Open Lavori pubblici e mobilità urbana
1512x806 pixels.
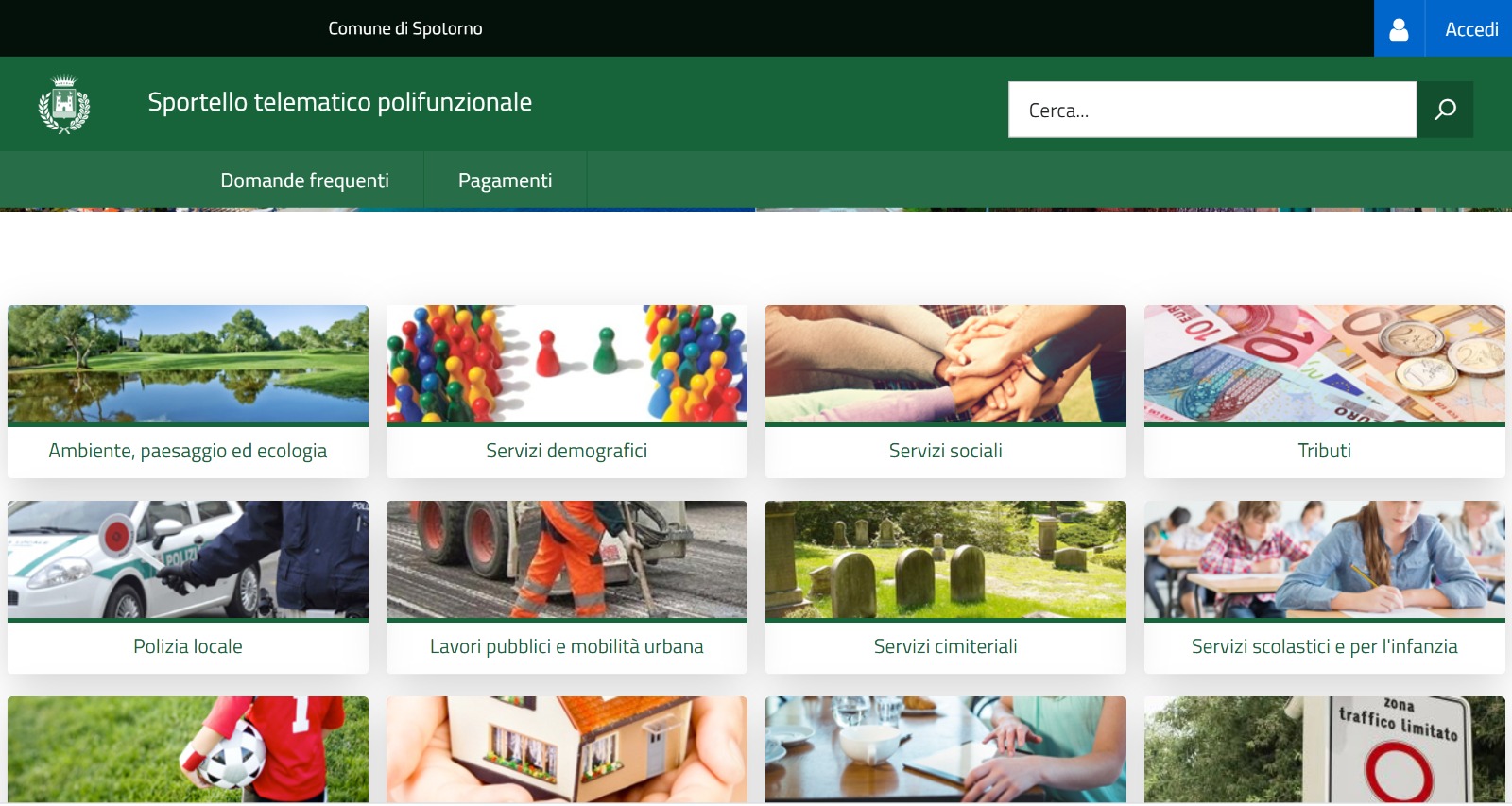567,646
